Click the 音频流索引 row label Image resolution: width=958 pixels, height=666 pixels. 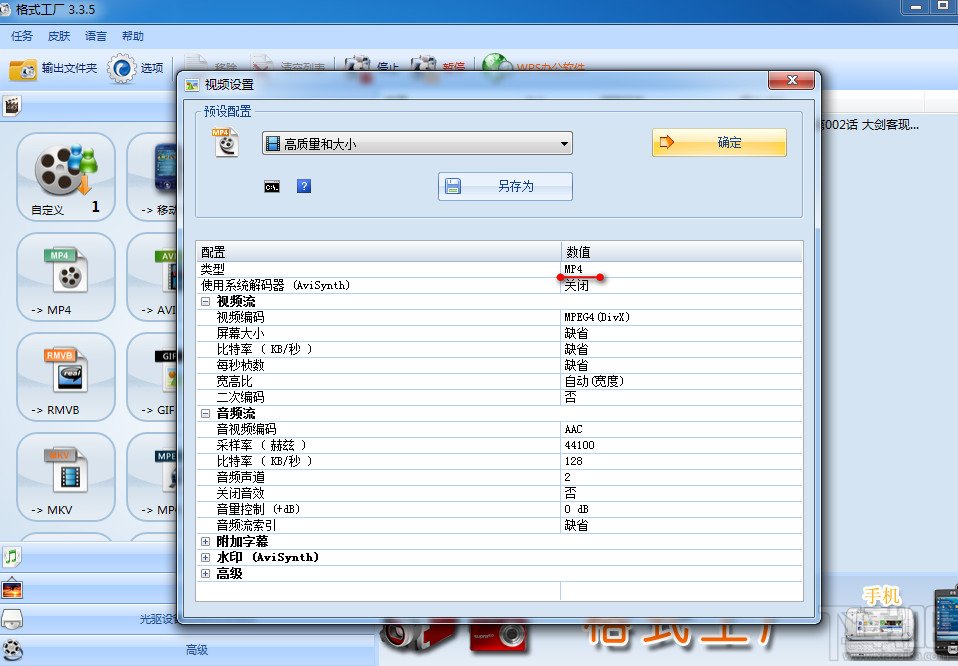point(246,525)
